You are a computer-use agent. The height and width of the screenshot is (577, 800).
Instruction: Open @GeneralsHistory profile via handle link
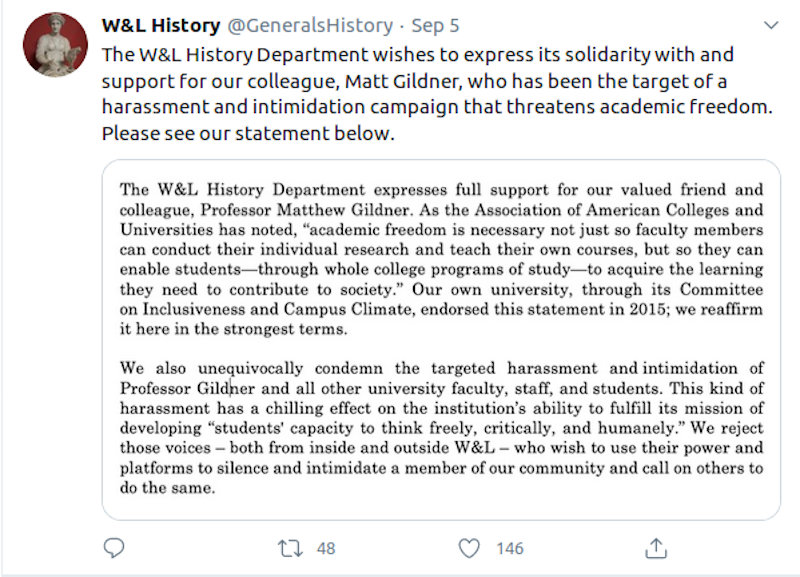point(310,26)
